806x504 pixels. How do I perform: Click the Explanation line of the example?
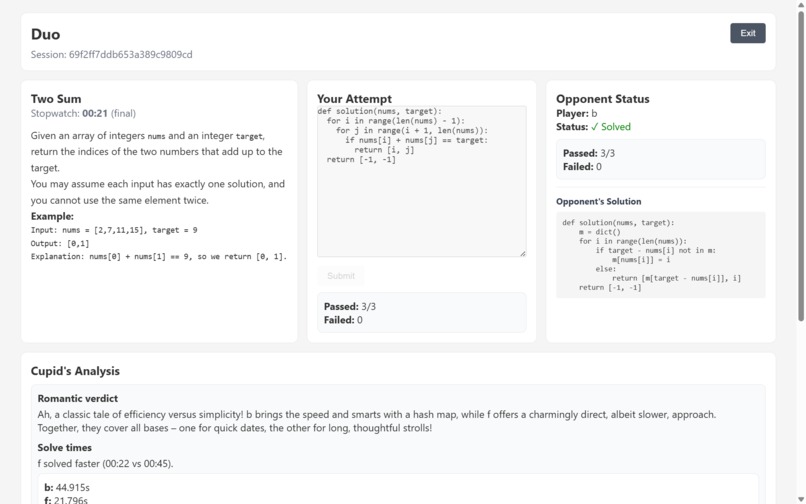[159, 256]
